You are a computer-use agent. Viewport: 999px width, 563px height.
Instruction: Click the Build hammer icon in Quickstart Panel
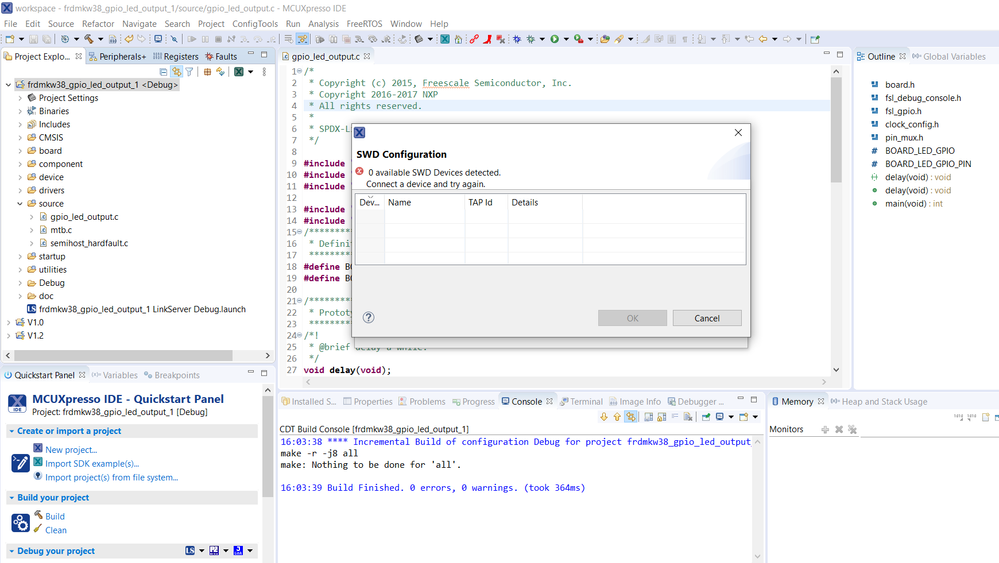pyautogui.click(x=39, y=515)
